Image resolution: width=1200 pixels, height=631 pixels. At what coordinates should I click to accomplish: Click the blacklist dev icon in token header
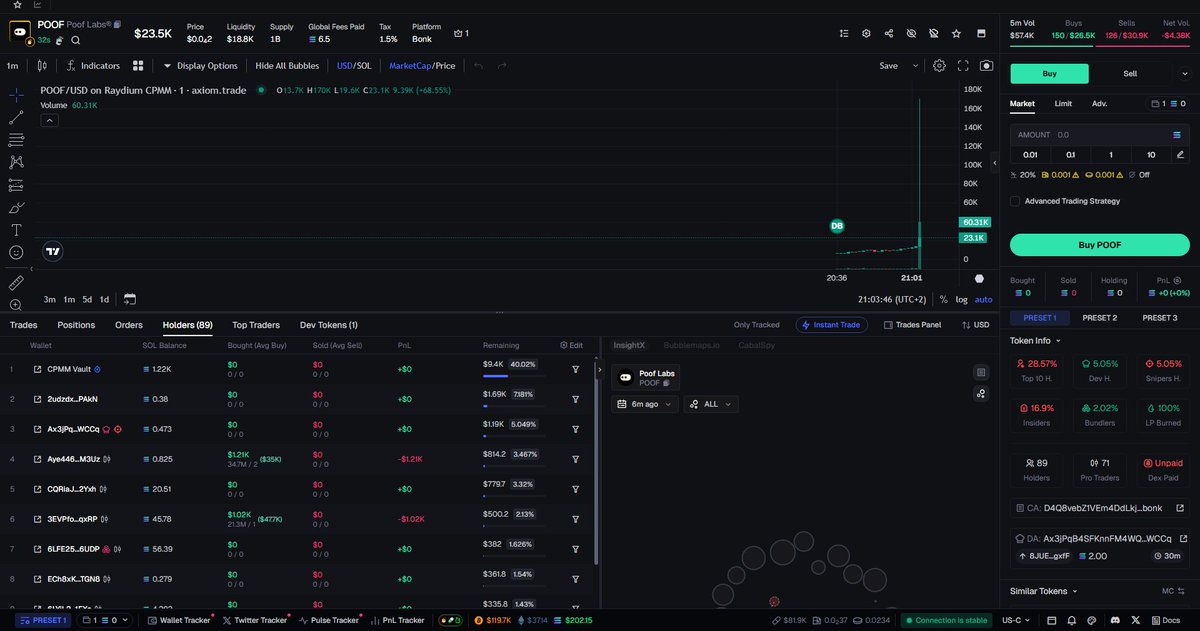(x=933, y=33)
